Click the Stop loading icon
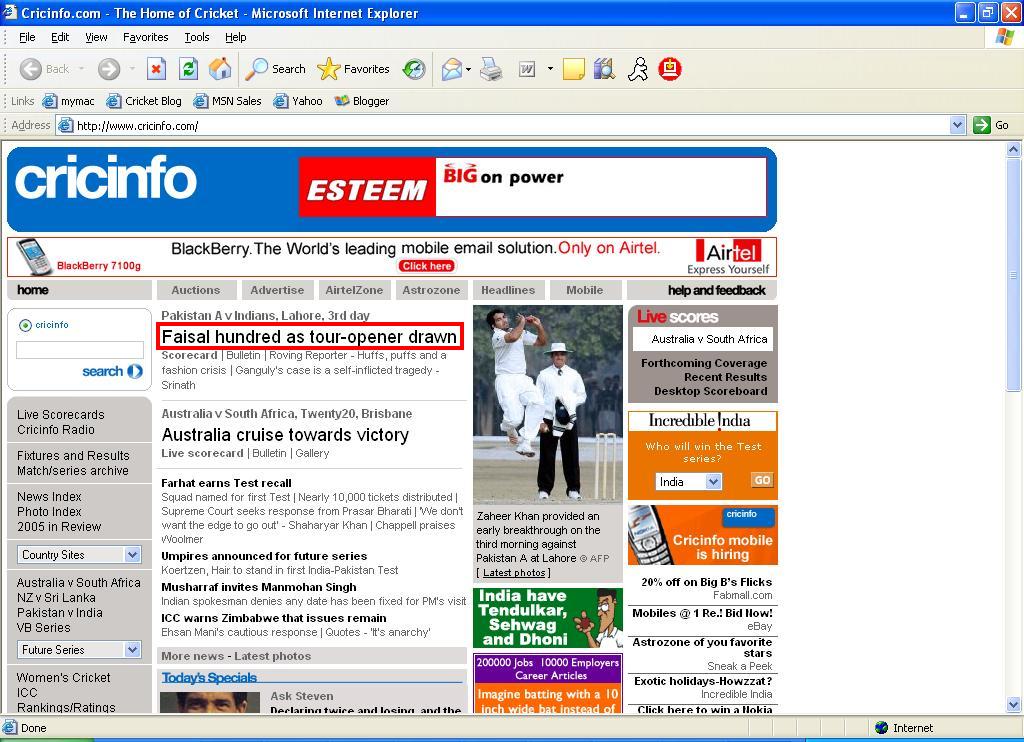Image resolution: width=1024 pixels, height=742 pixels. tap(156, 69)
